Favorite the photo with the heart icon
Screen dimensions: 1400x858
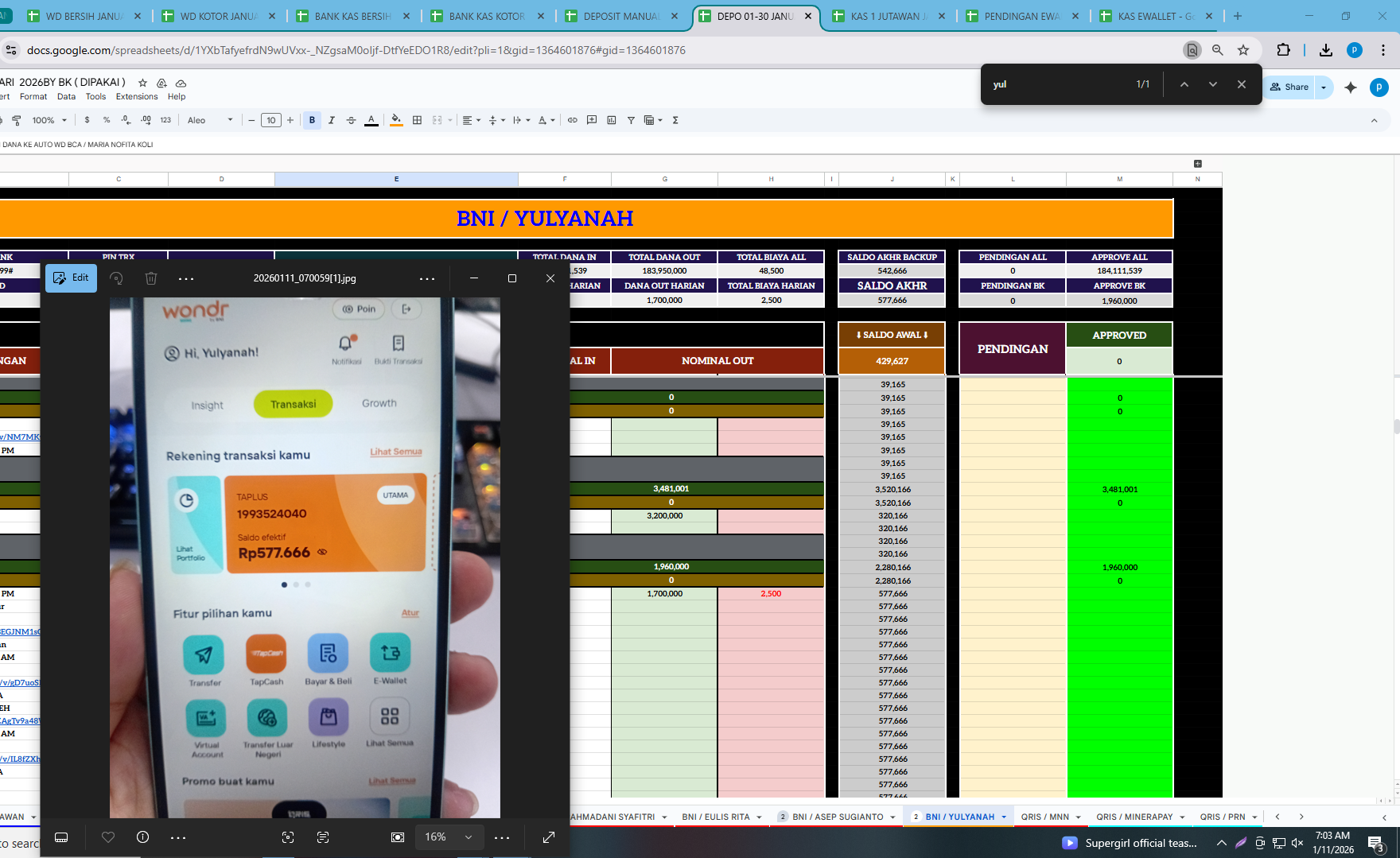pos(108,837)
